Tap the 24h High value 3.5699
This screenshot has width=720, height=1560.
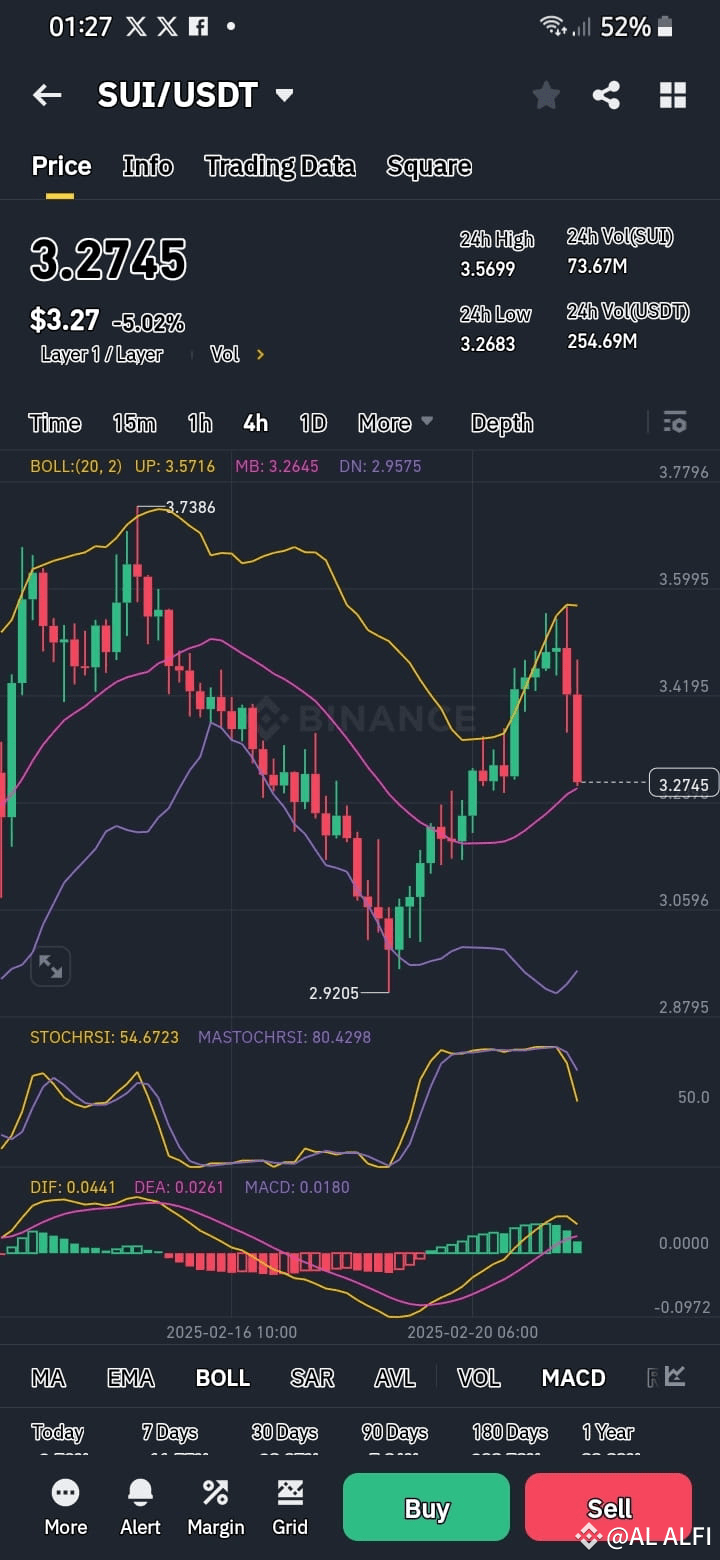tap(488, 269)
